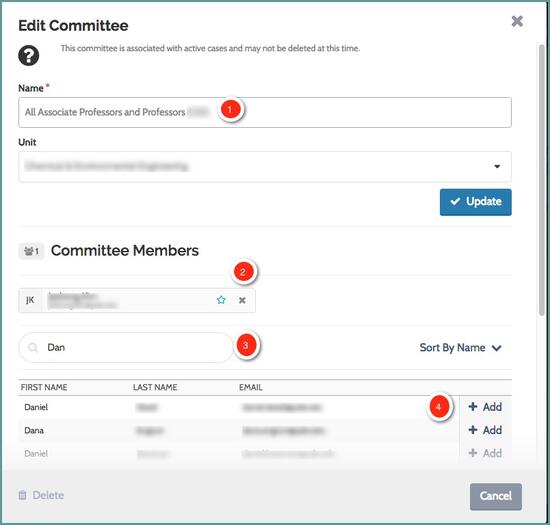
Task: Click the FIRST NAME column header
Action: (x=44, y=387)
